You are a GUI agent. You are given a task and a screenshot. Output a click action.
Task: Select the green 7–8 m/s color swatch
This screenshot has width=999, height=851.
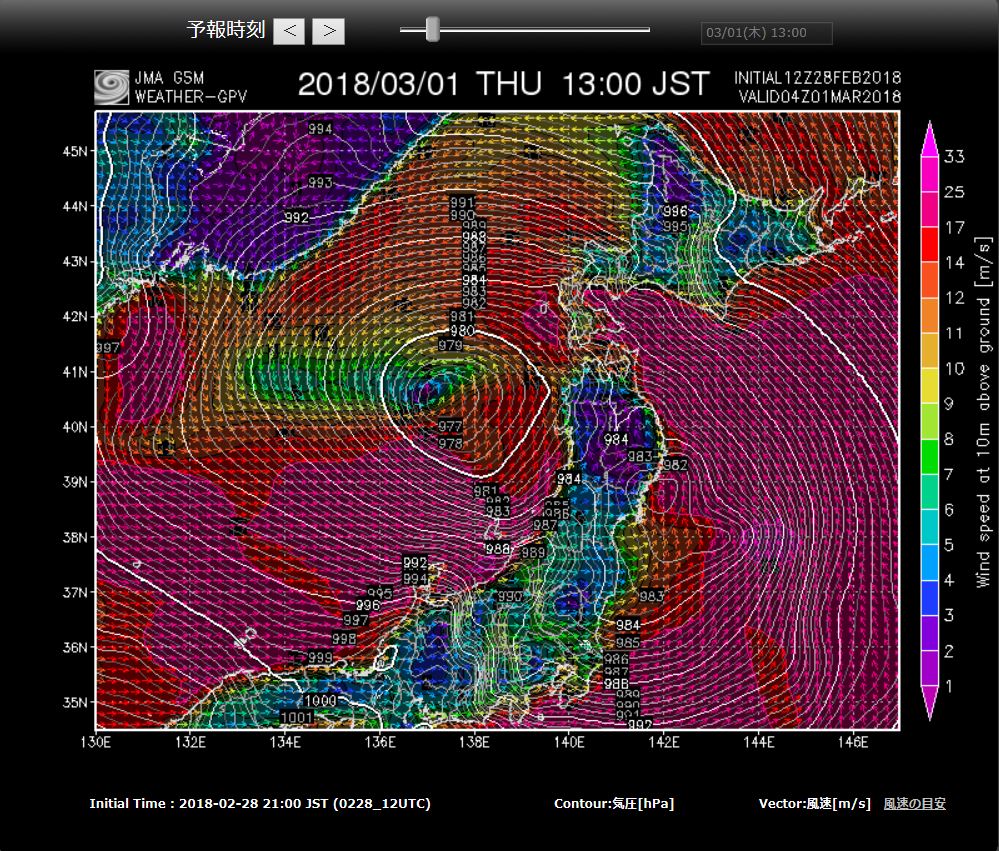(x=929, y=457)
